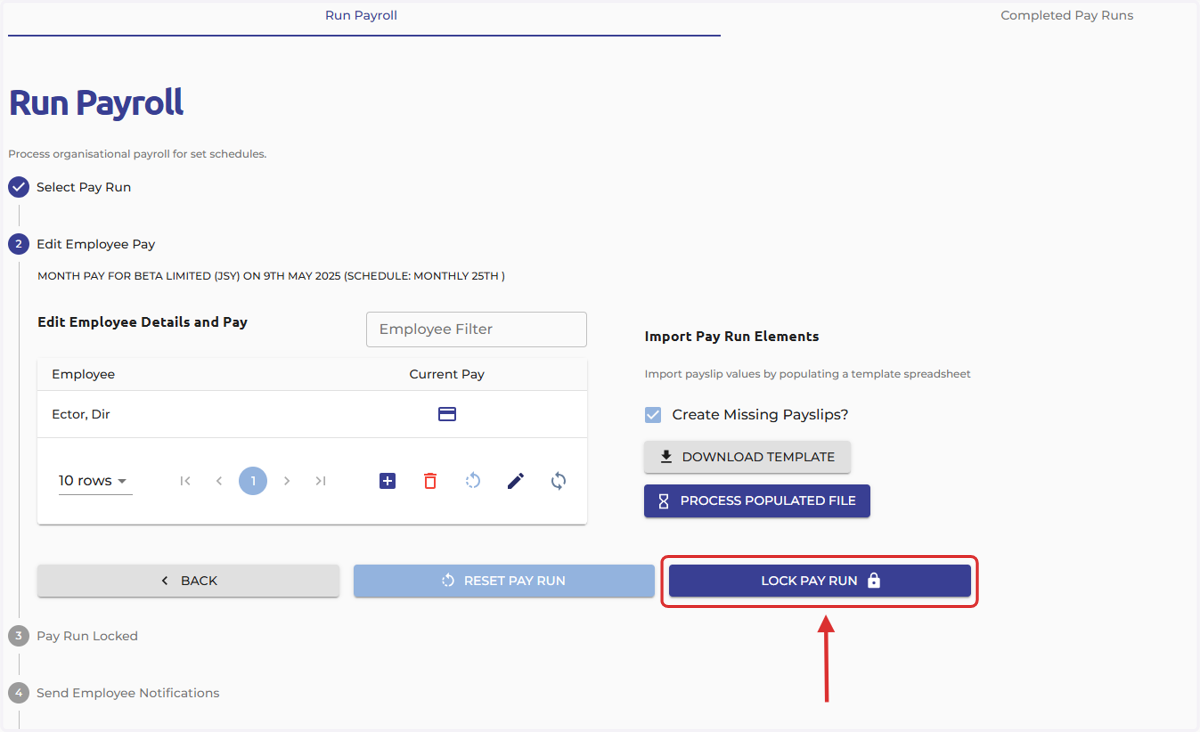1200x732 pixels.
Task: Open the payslip card icon for Ector, Dir
Action: tap(447, 414)
